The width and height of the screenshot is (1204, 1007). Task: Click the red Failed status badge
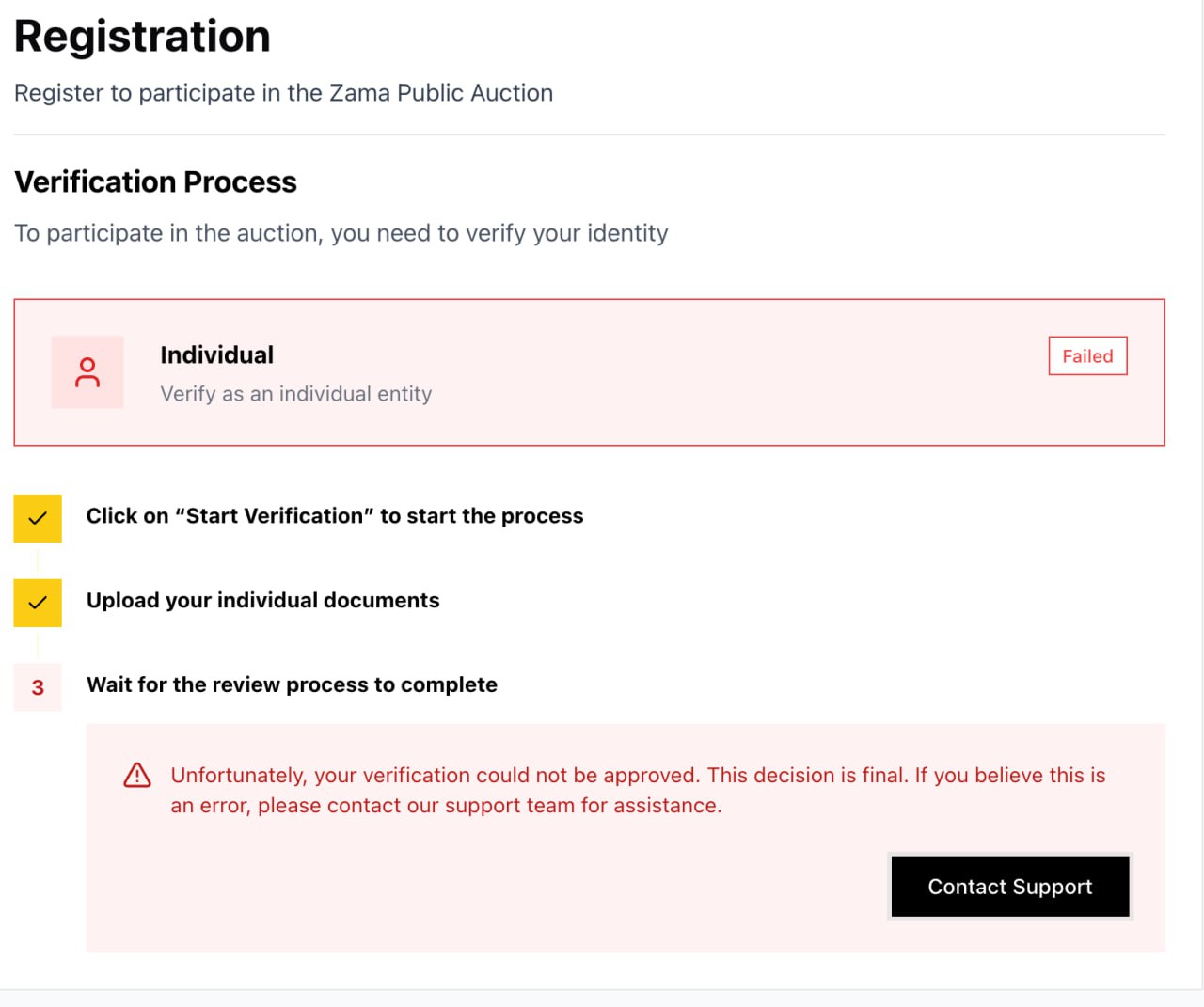[1087, 356]
